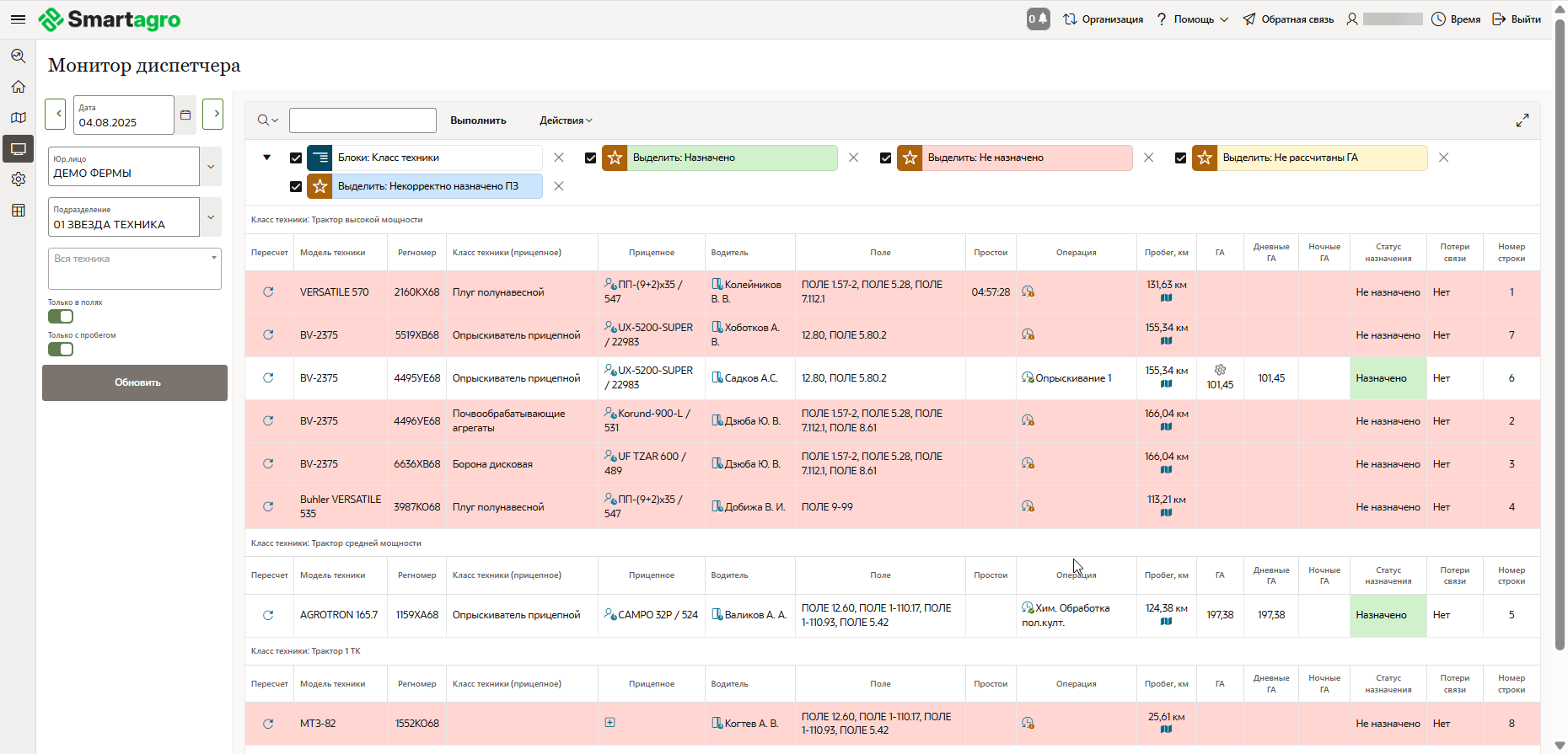Viewport: 1568px width, 754px height.
Task: Open the calendar date picker icon
Action: [x=185, y=115]
